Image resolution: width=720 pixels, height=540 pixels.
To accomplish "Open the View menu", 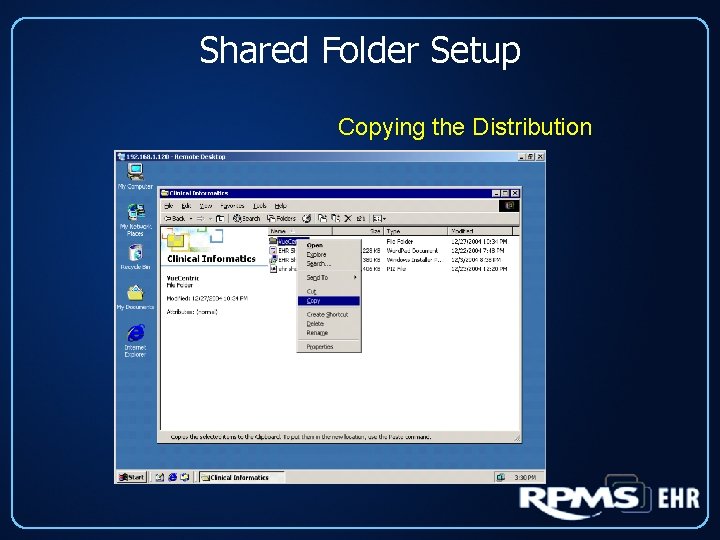I will [x=206, y=206].
